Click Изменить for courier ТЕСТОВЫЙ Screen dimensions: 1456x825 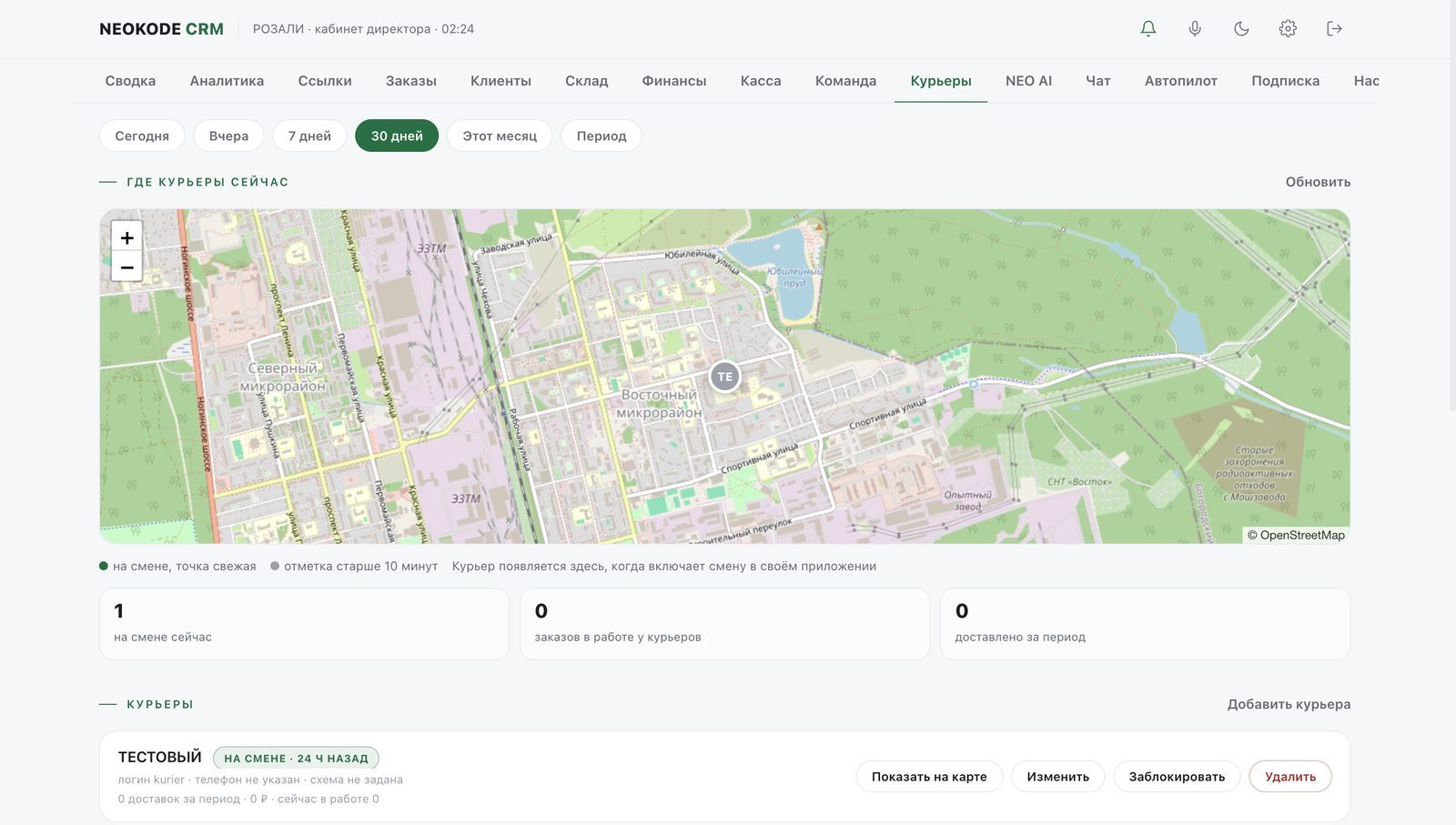(x=1057, y=777)
